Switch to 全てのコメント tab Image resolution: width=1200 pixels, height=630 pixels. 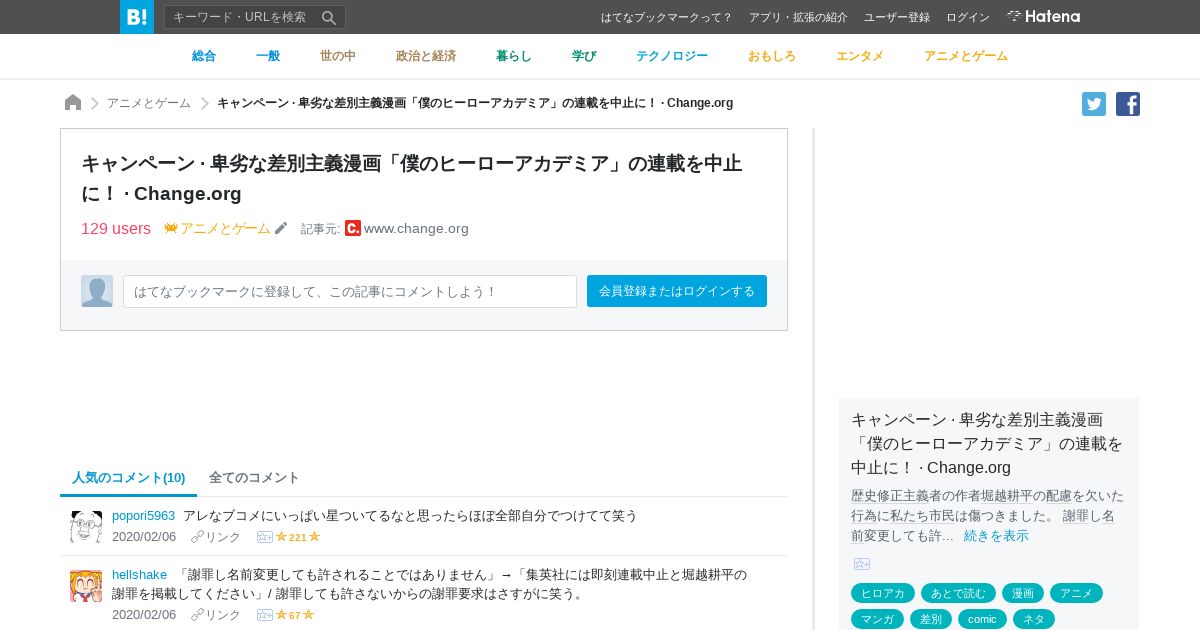tap(254, 478)
